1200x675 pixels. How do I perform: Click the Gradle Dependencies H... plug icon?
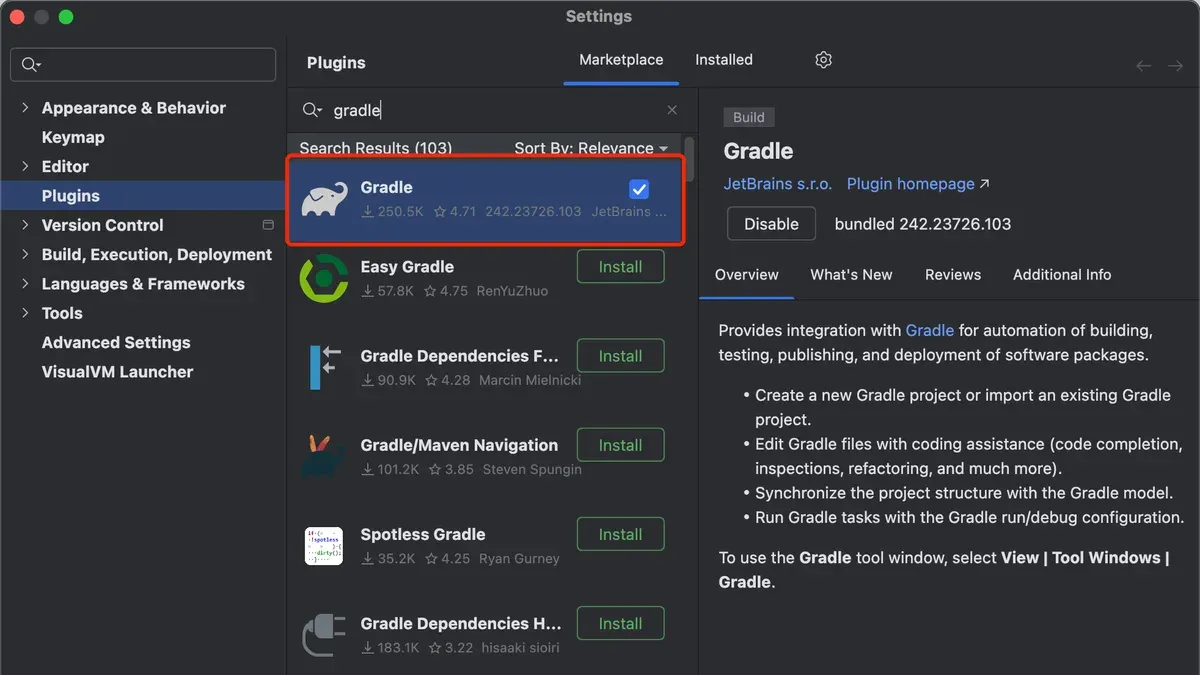(x=324, y=635)
